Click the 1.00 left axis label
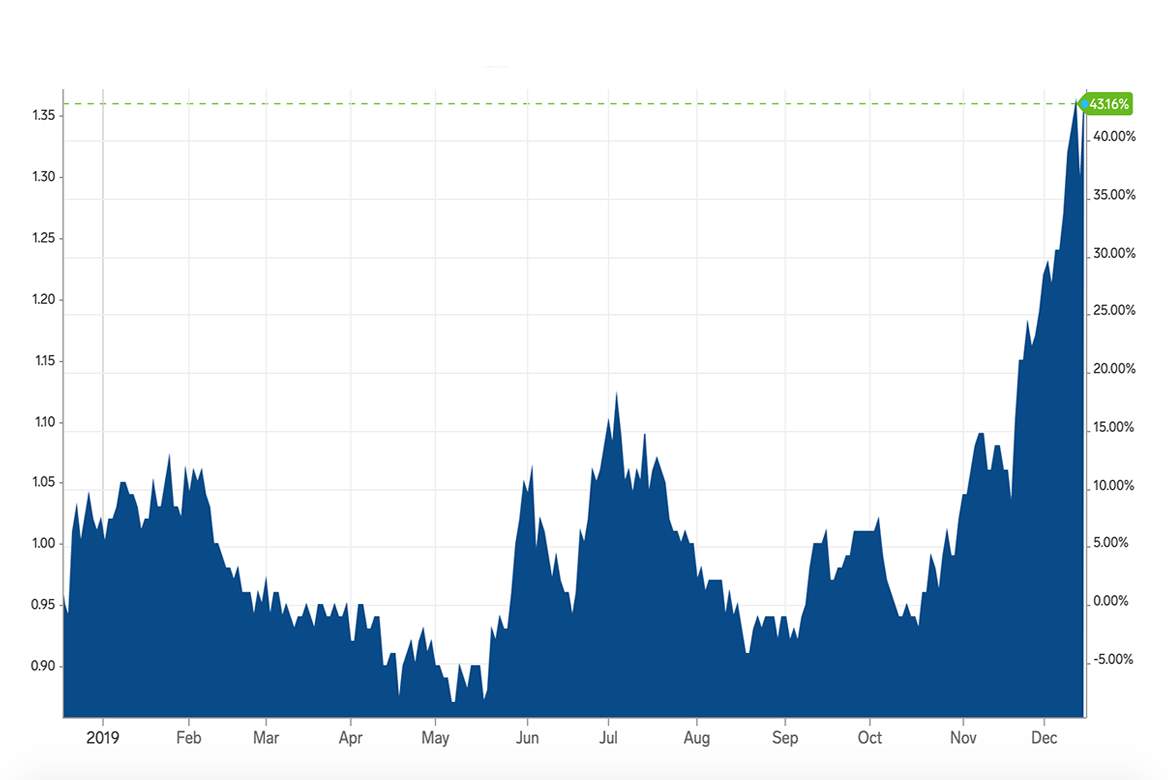Viewport: 1170px width, 780px height. tap(43, 543)
